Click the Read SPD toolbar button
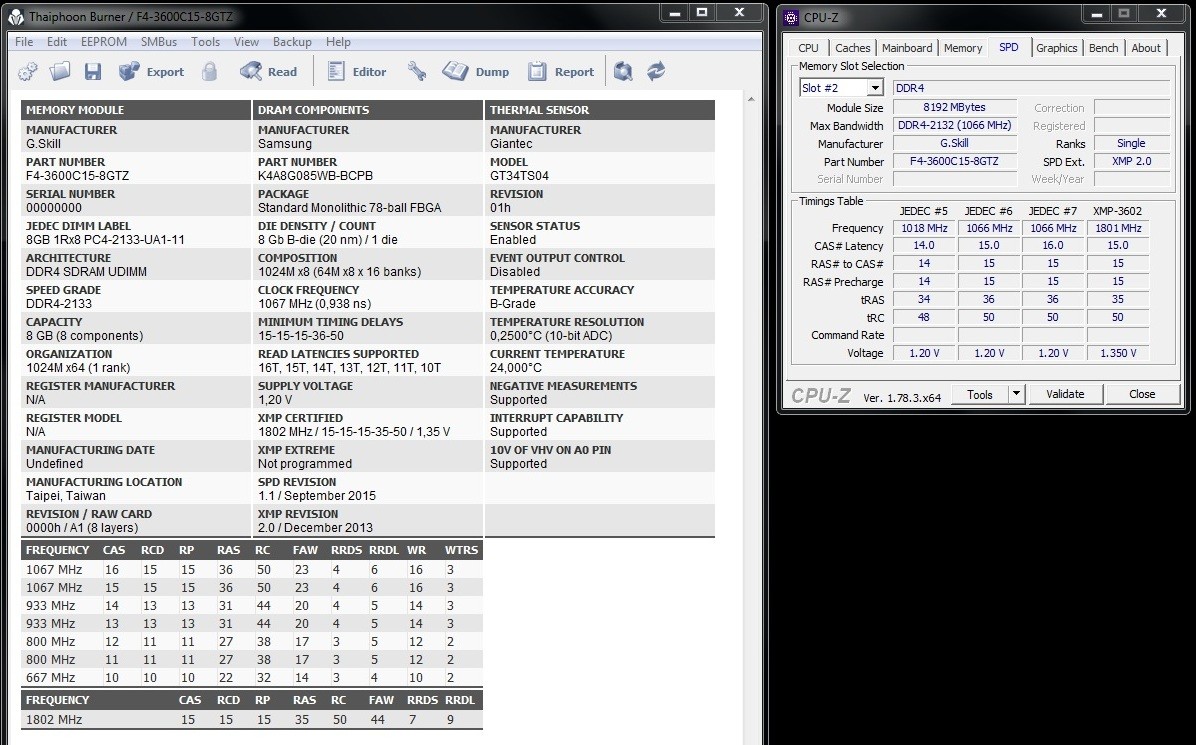This screenshot has height=745, width=1196. pyautogui.click(x=268, y=72)
